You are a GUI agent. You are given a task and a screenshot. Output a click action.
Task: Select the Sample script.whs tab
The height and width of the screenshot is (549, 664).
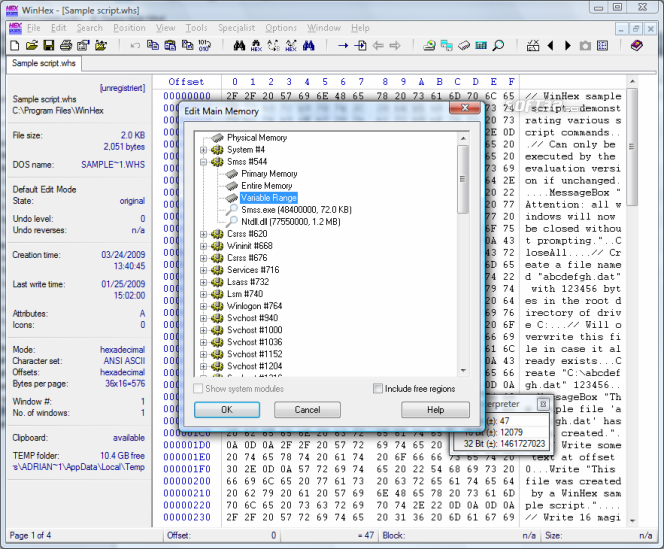click(44, 64)
